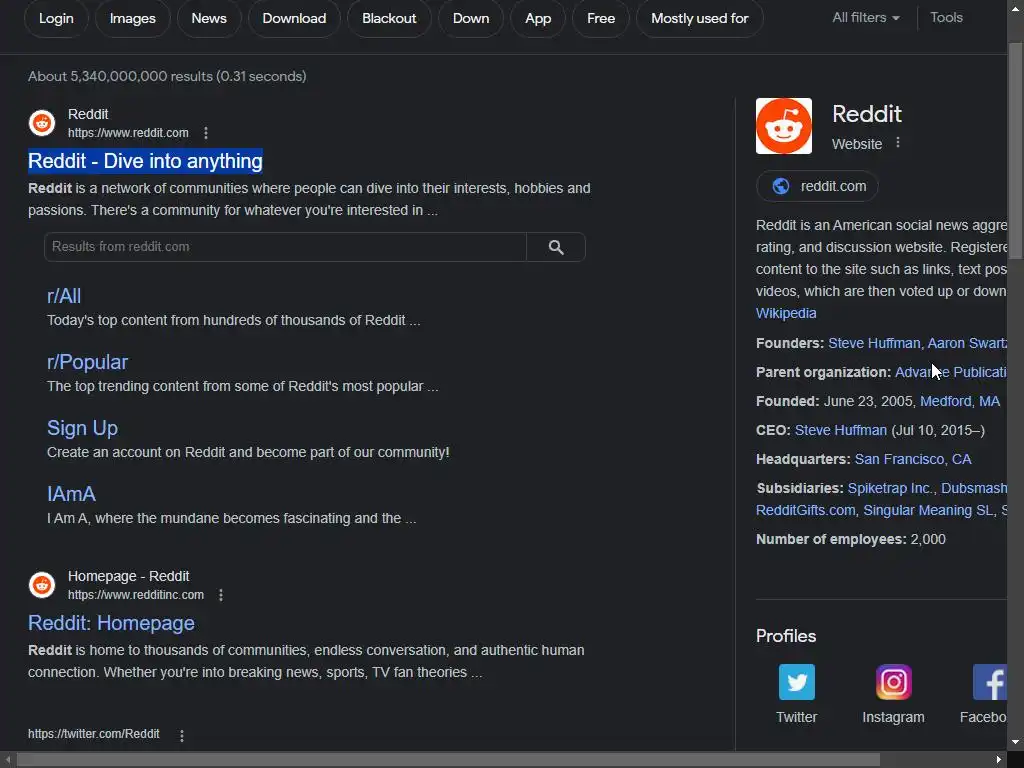1024x768 pixels.
Task: Click the Reddit favicon beside Homepage - Reddit
Action: point(42,585)
